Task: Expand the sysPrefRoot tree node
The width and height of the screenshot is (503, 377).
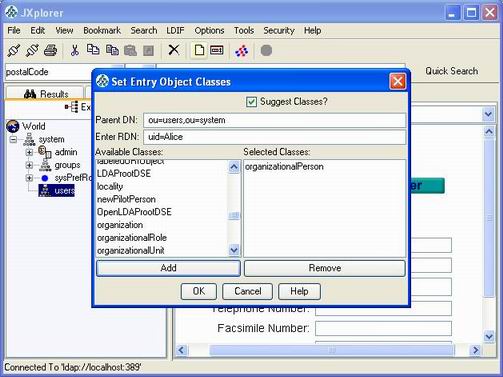Action: 29,178
